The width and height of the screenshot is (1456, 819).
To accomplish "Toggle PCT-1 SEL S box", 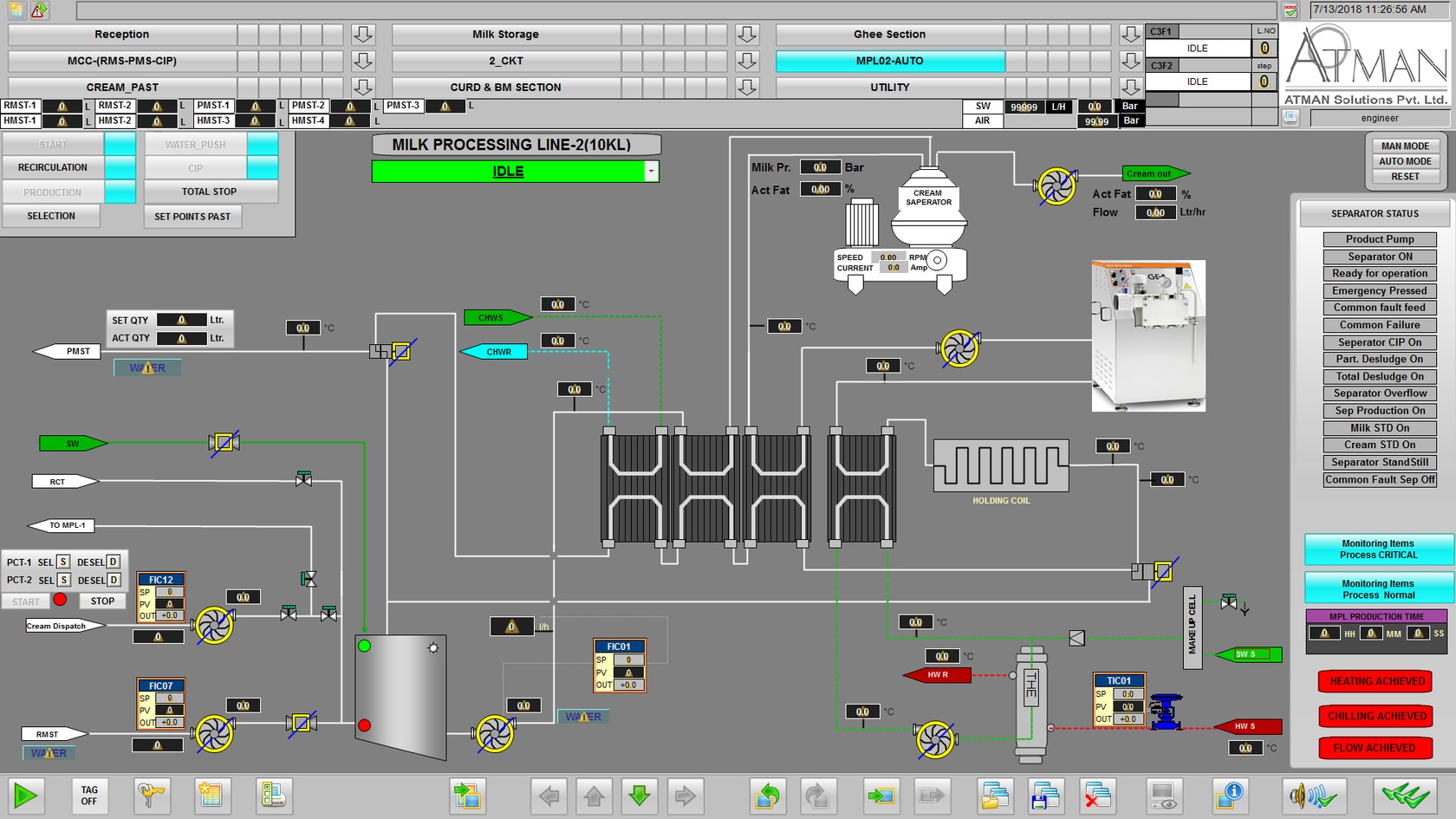I will coord(63,562).
